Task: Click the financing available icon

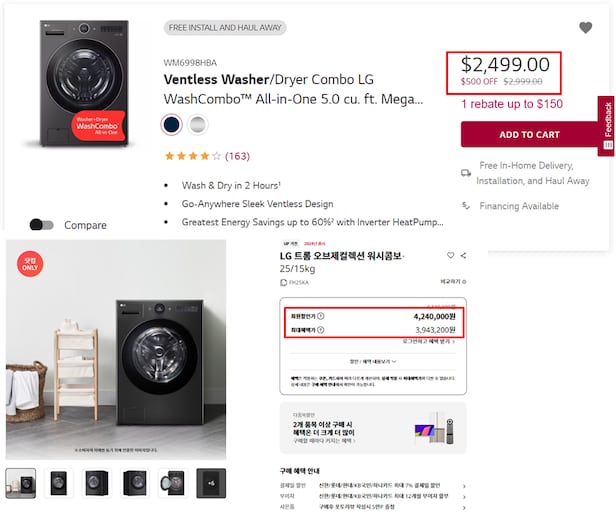Action: (x=466, y=206)
